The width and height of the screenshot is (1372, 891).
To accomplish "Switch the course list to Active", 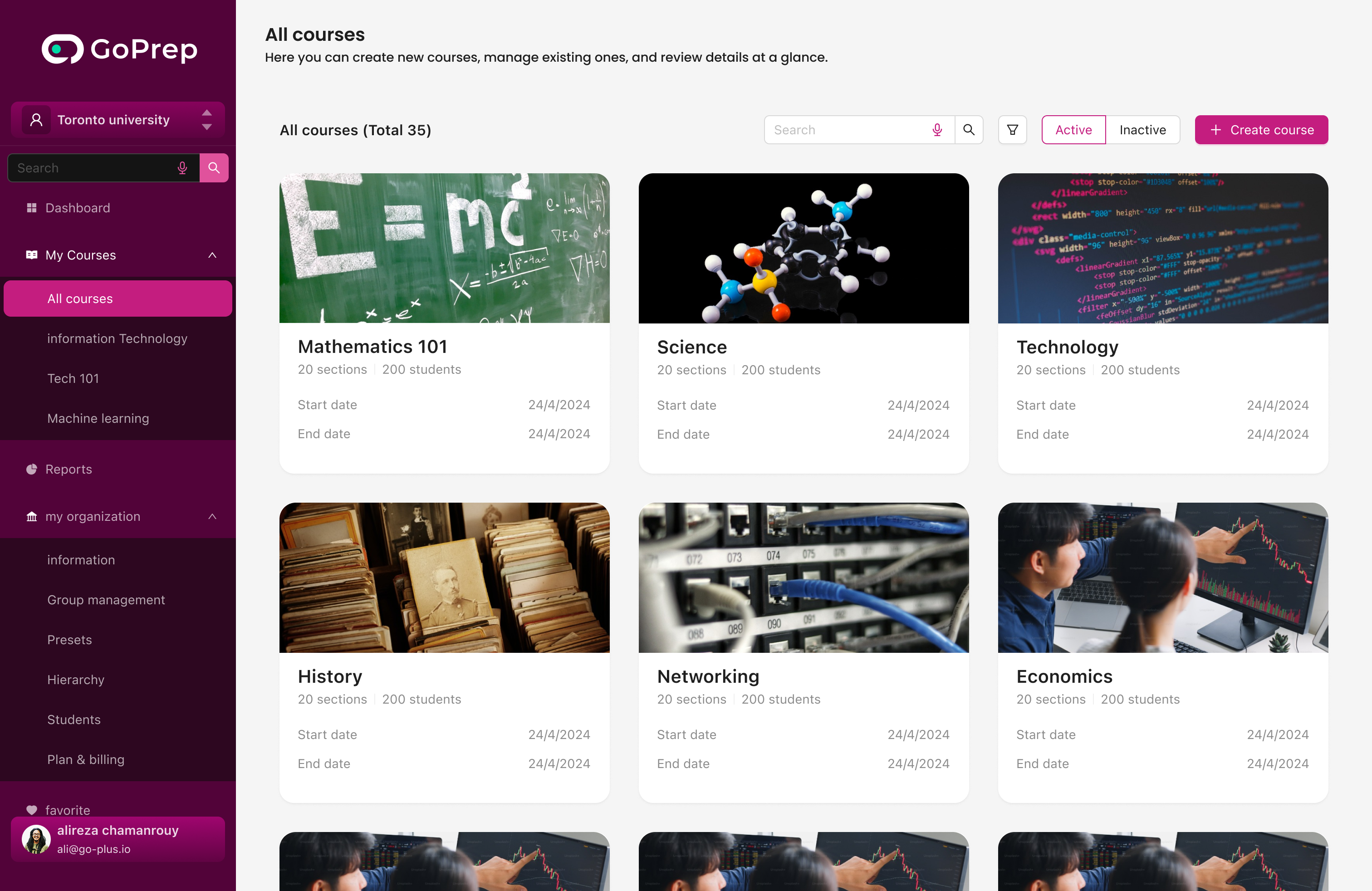I will click(x=1073, y=130).
